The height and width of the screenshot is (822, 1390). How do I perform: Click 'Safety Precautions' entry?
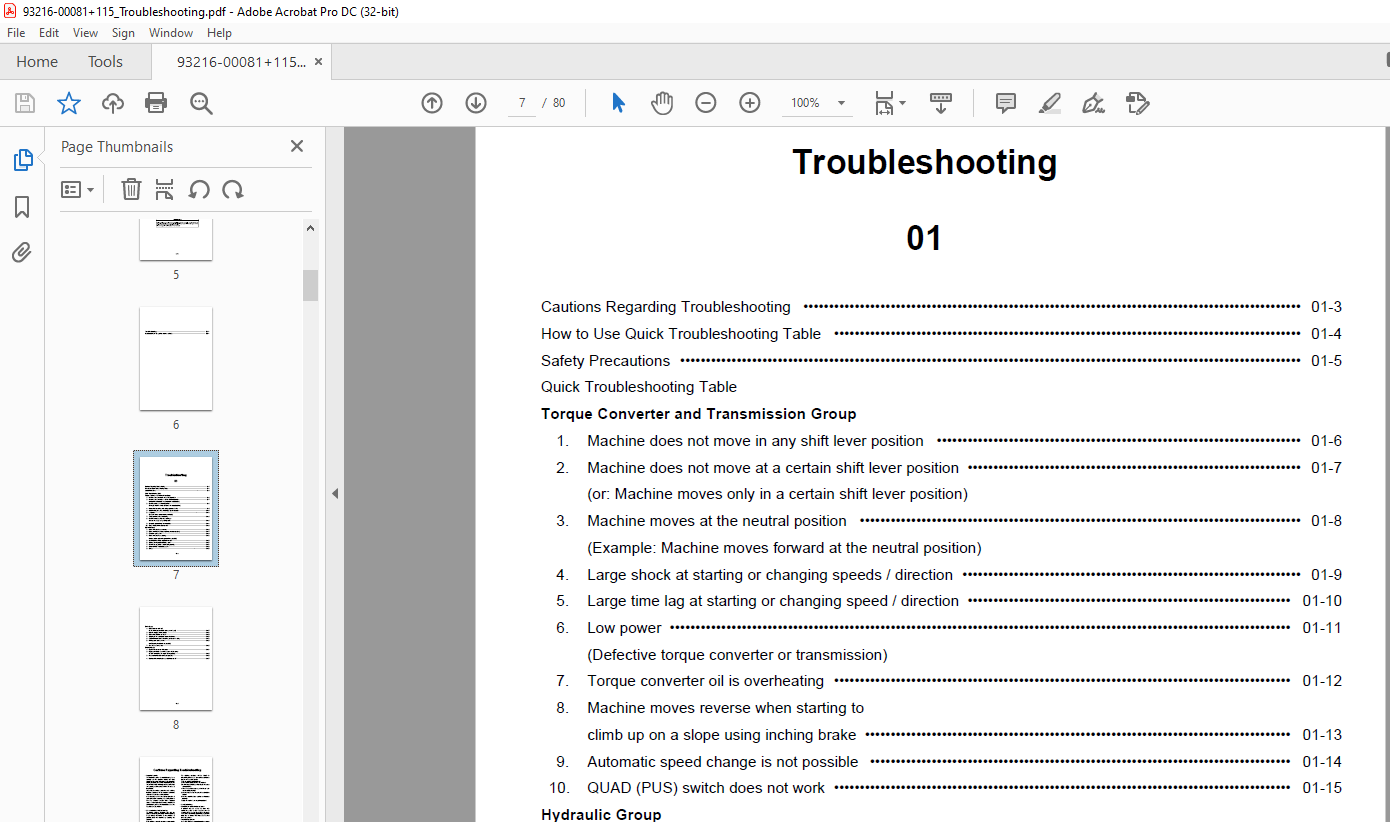click(x=606, y=361)
